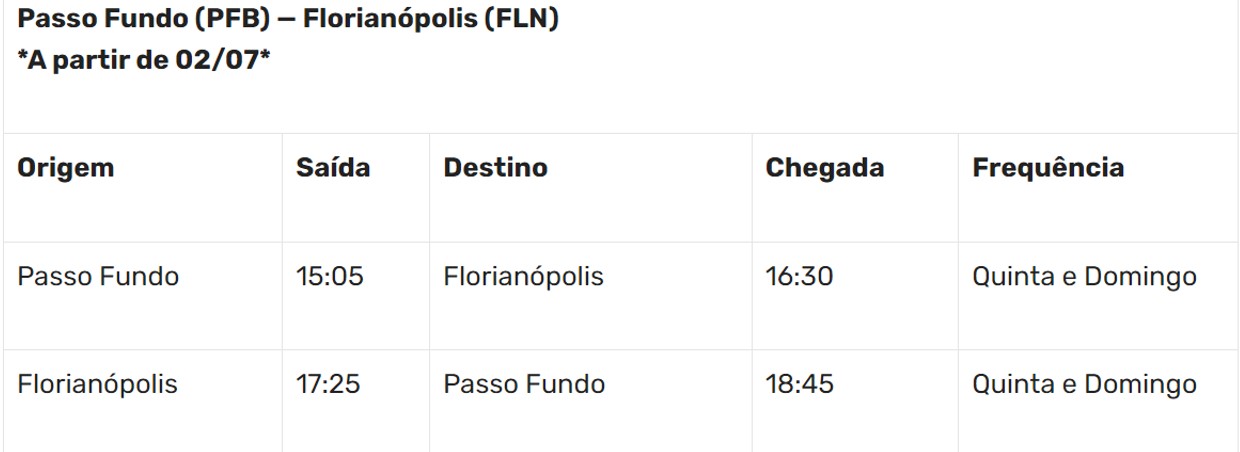Click Passo Fundo in the second row's destination cell
The height and width of the screenshot is (452, 1240).
[x=524, y=384]
